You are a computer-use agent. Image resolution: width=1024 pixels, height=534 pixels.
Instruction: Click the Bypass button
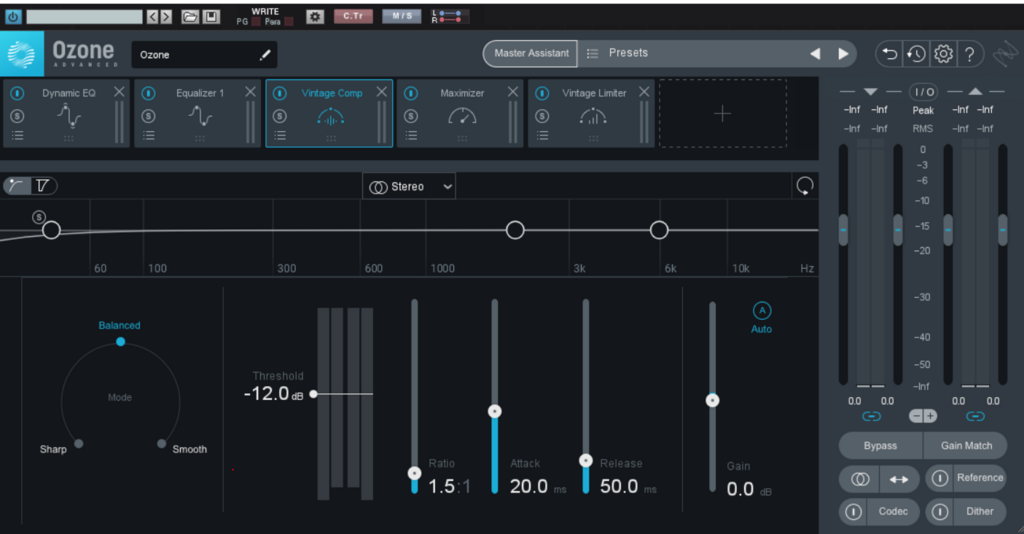(x=880, y=445)
